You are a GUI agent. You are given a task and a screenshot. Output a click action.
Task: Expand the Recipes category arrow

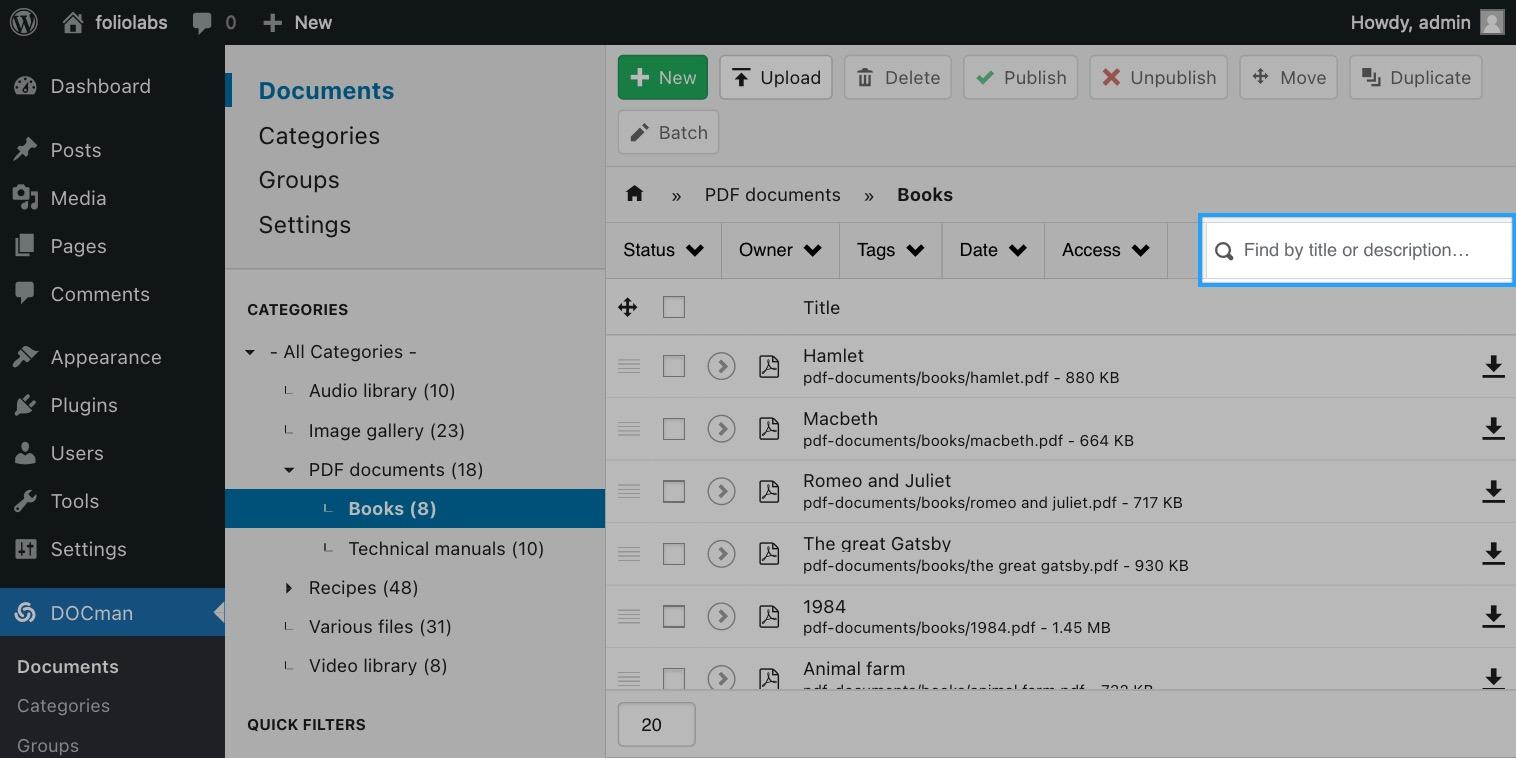pos(289,588)
